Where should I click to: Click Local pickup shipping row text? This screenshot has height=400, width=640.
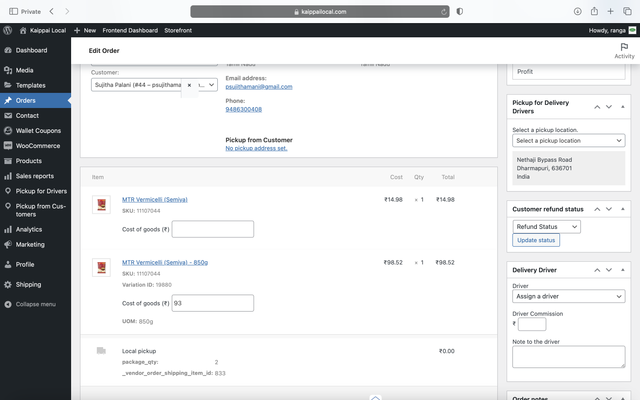click(x=139, y=351)
